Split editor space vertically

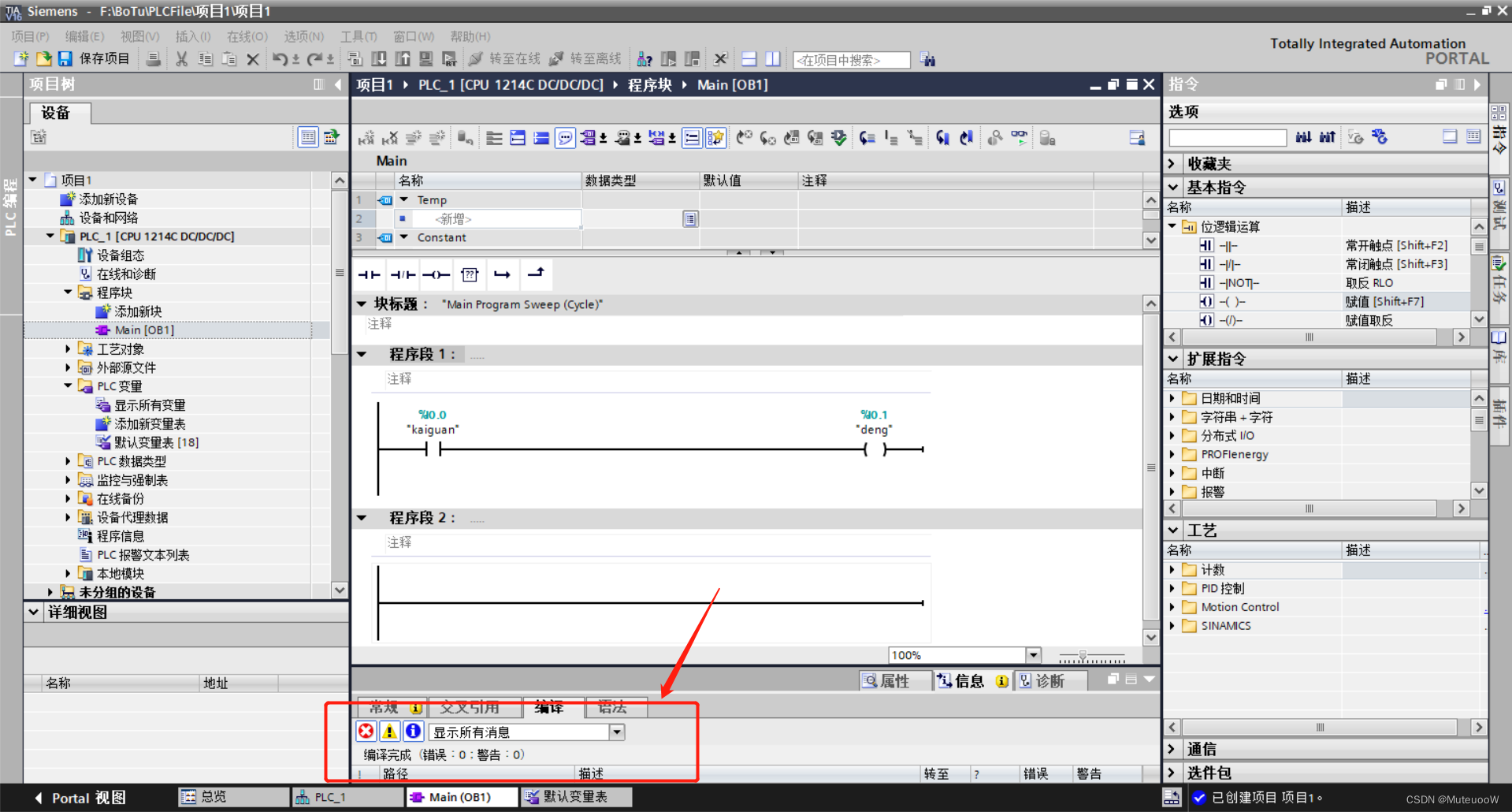pyautogui.click(x=773, y=59)
